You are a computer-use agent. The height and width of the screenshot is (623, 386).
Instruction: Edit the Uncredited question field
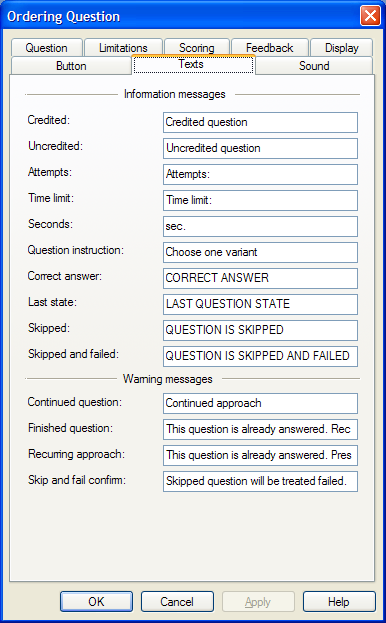click(x=260, y=148)
